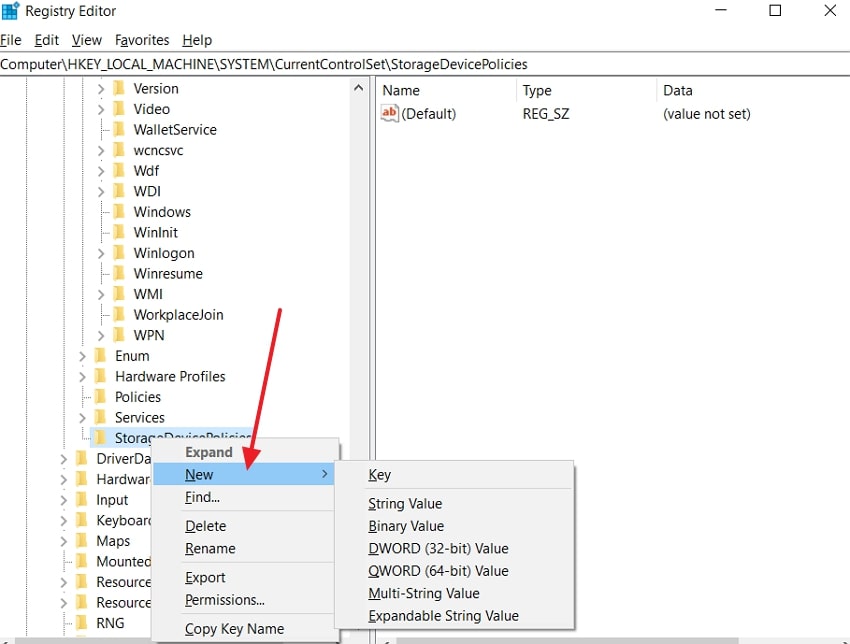Select the Policies folder icon

[100, 397]
